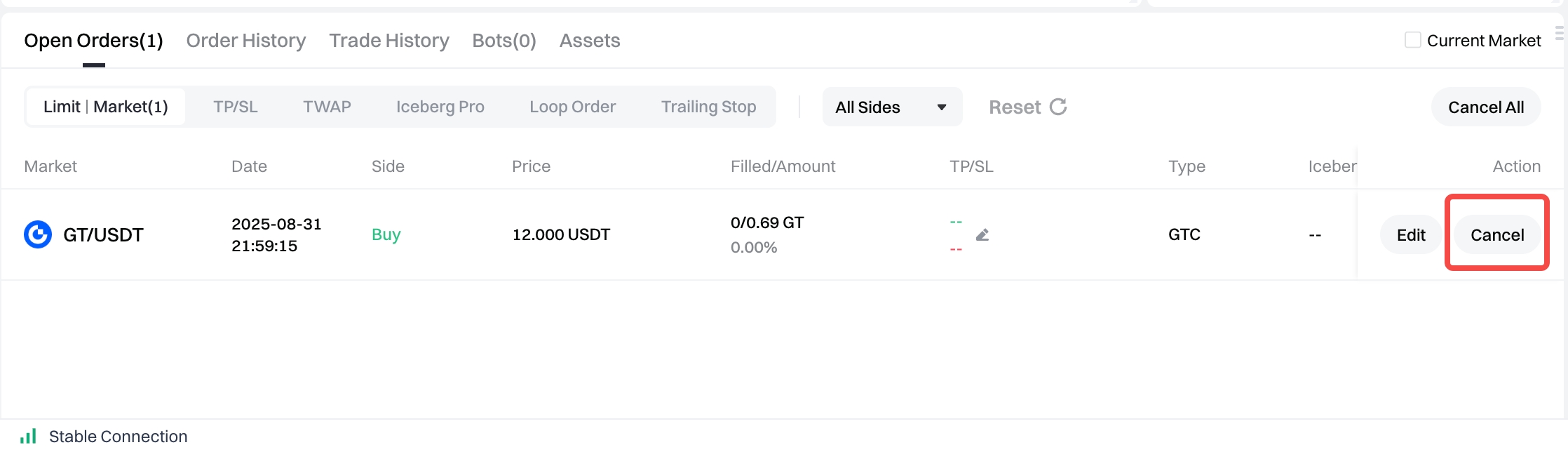Click the Stable Connection signal bars icon

click(x=28, y=436)
